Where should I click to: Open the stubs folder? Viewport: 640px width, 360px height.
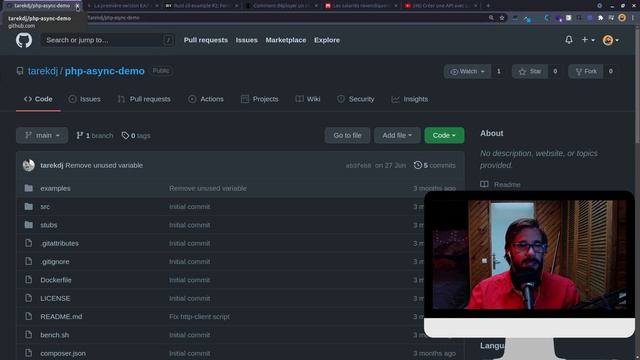point(49,225)
